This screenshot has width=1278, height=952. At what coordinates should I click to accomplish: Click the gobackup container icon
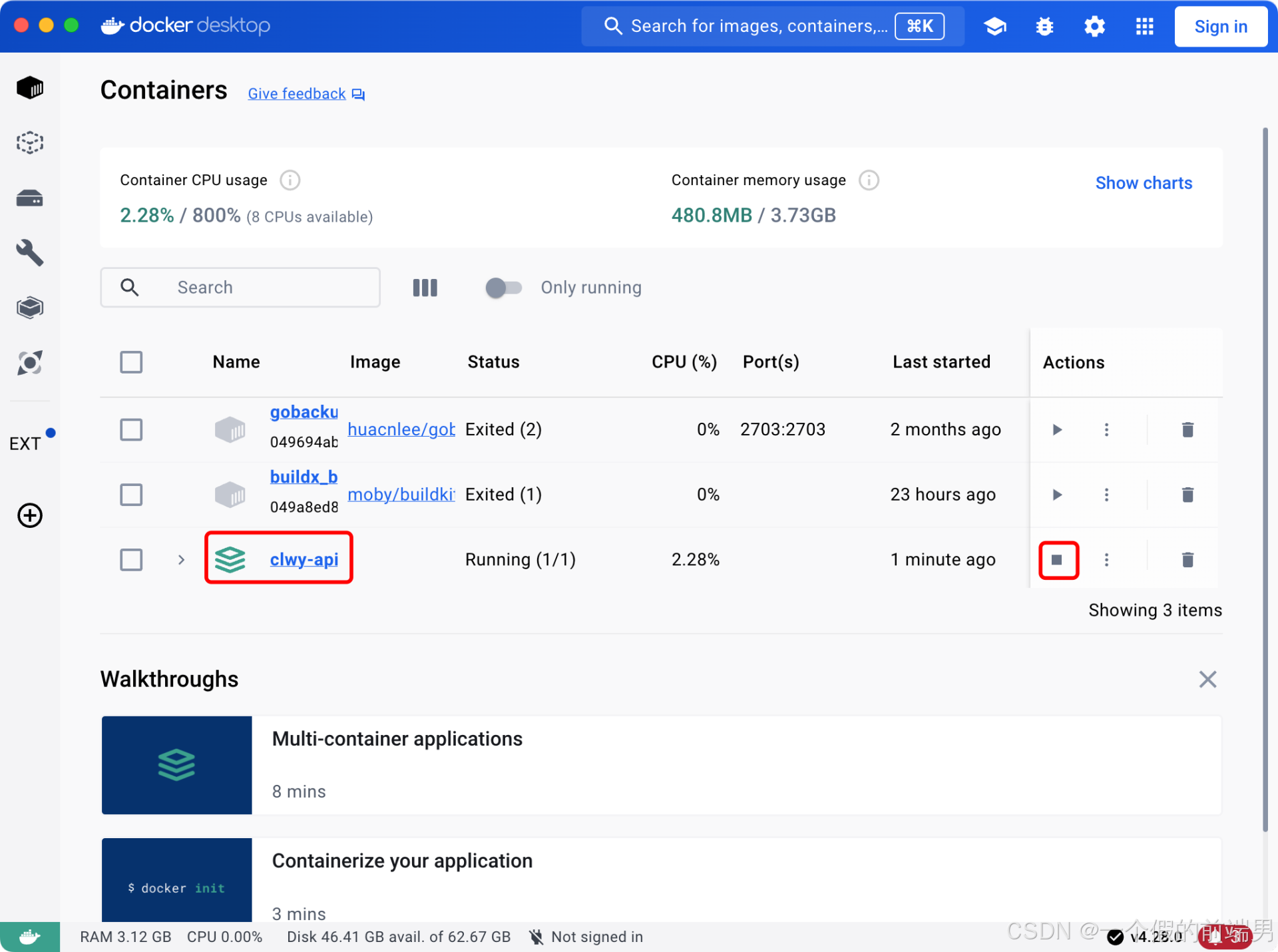coord(230,430)
